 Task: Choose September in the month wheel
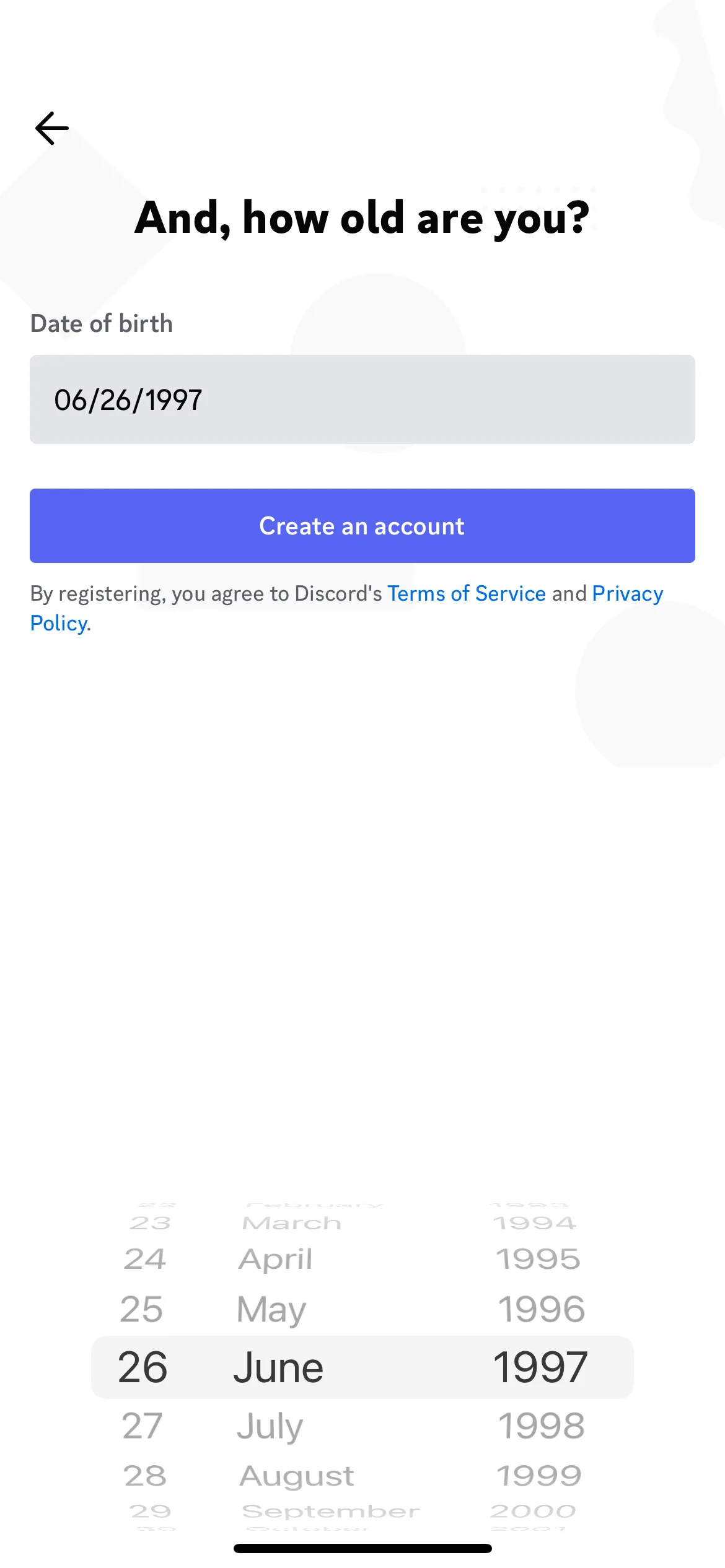pos(331,1512)
